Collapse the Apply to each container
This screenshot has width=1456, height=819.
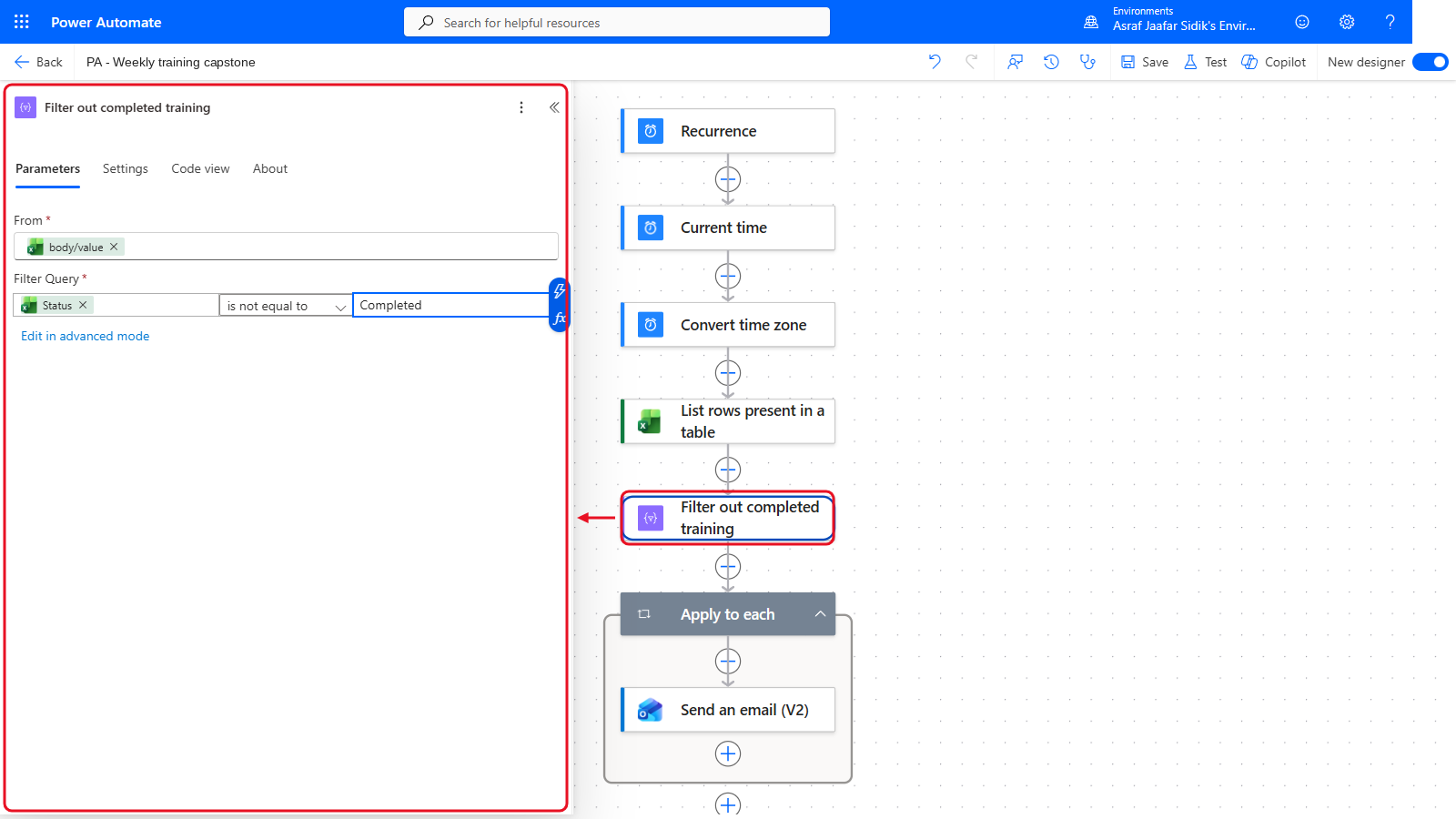tap(820, 614)
